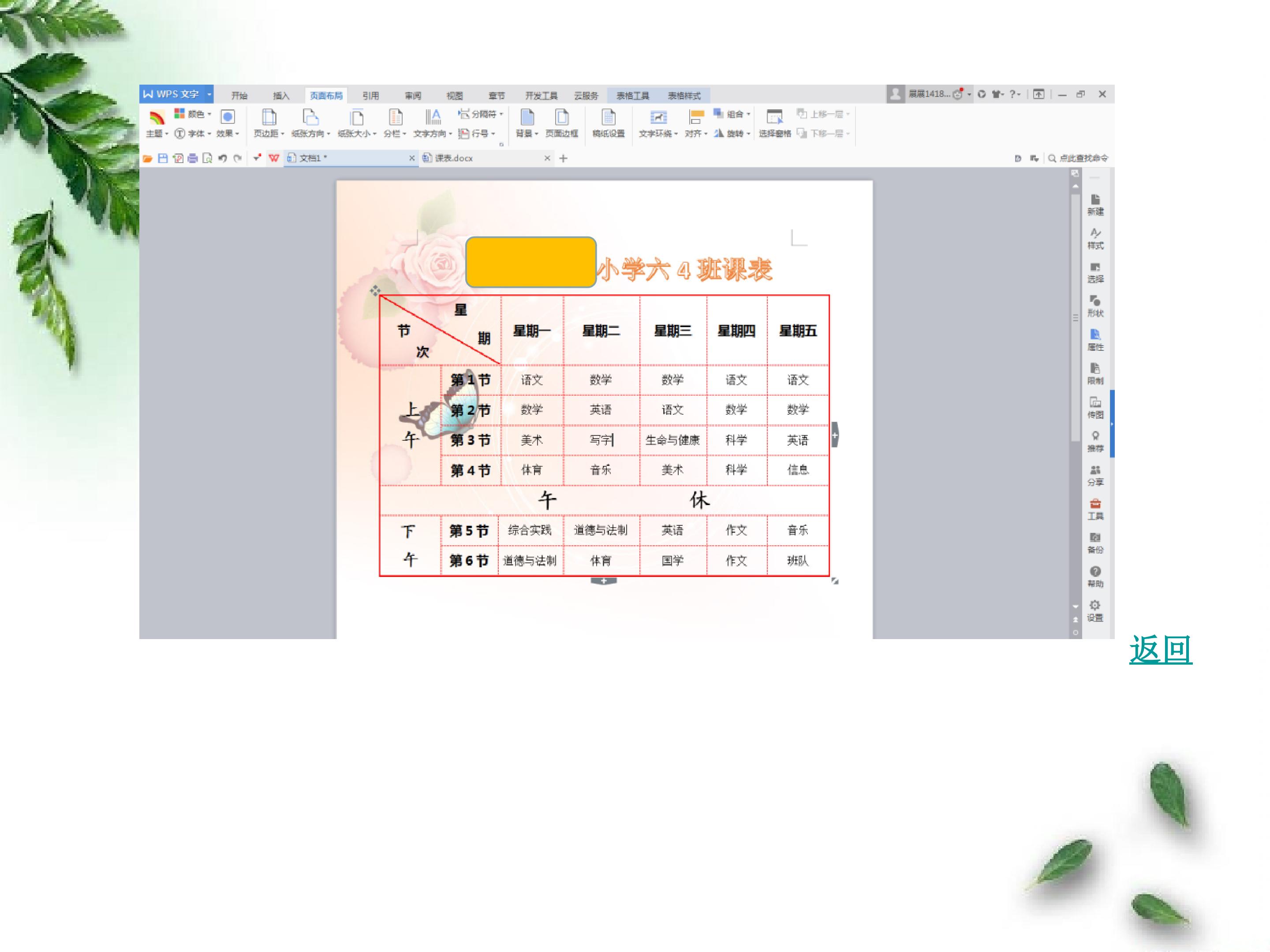Select the orange rounded rectangle shape
The height and width of the screenshot is (952, 1270).
[x=530, y=262]
